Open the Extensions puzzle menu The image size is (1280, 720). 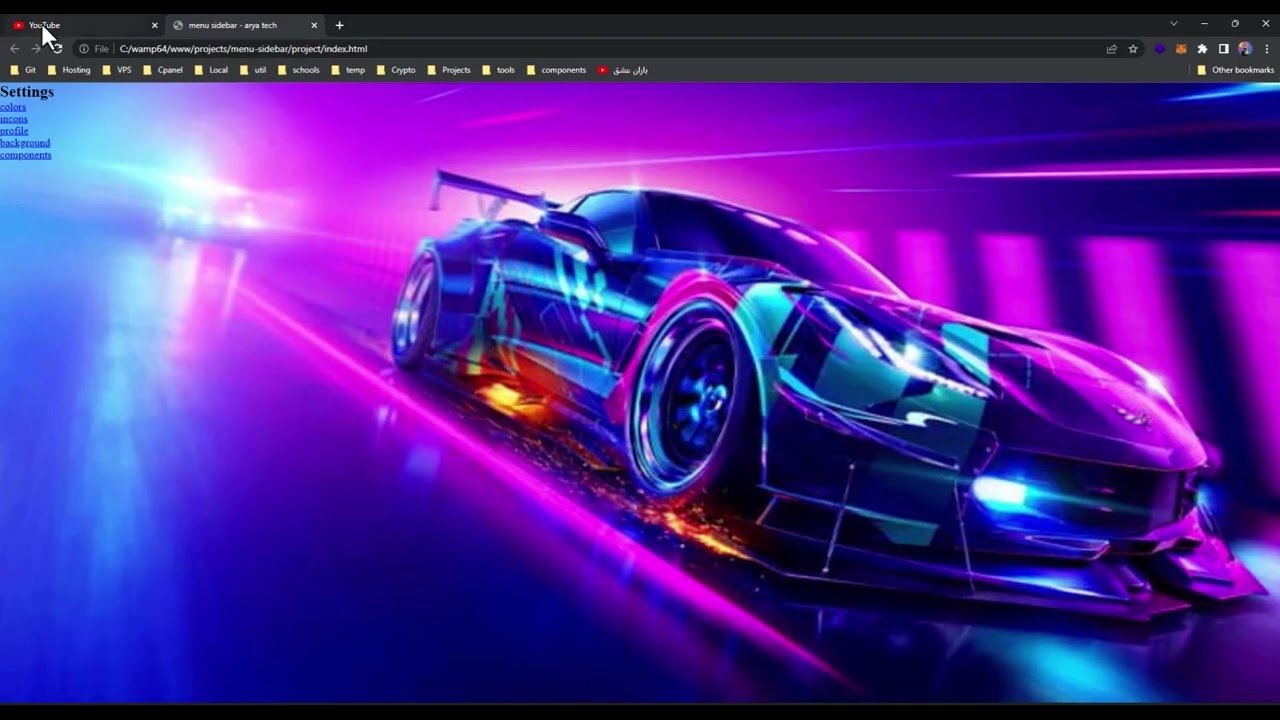click(1202, 48)
